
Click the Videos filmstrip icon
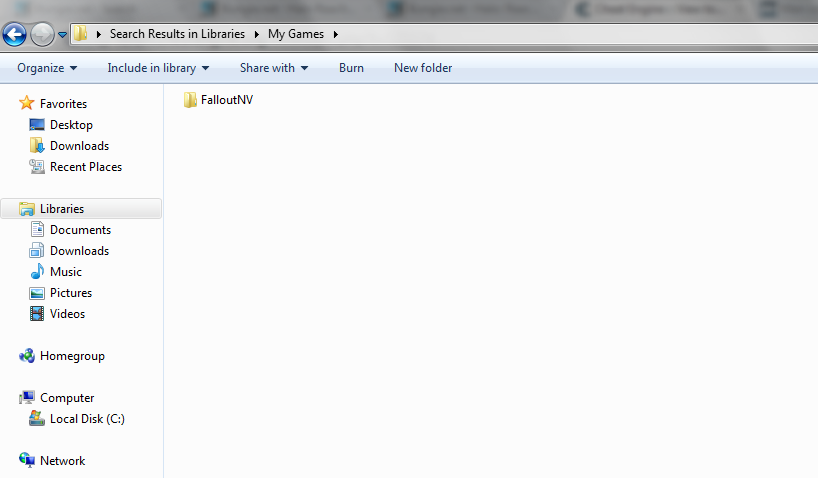37,314
